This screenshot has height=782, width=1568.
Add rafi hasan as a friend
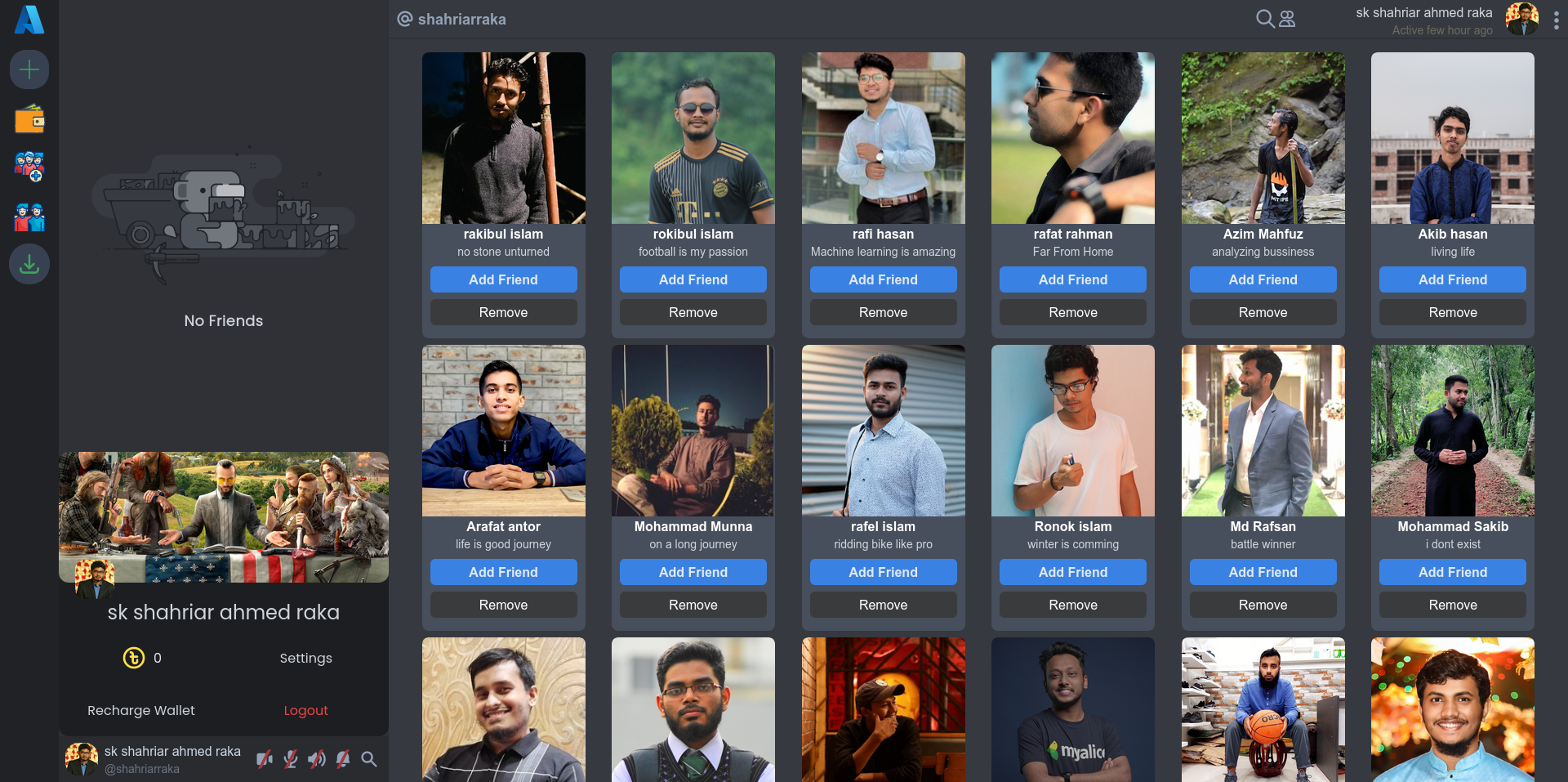[883, 279]
